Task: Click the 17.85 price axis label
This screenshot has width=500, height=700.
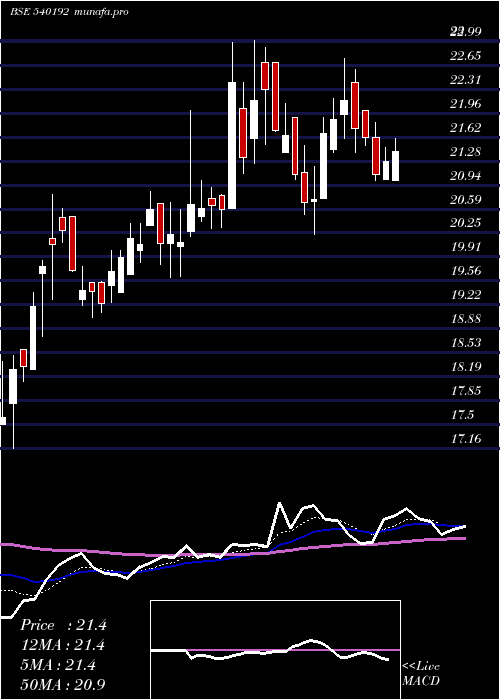Action: click(x=466, y=391)
